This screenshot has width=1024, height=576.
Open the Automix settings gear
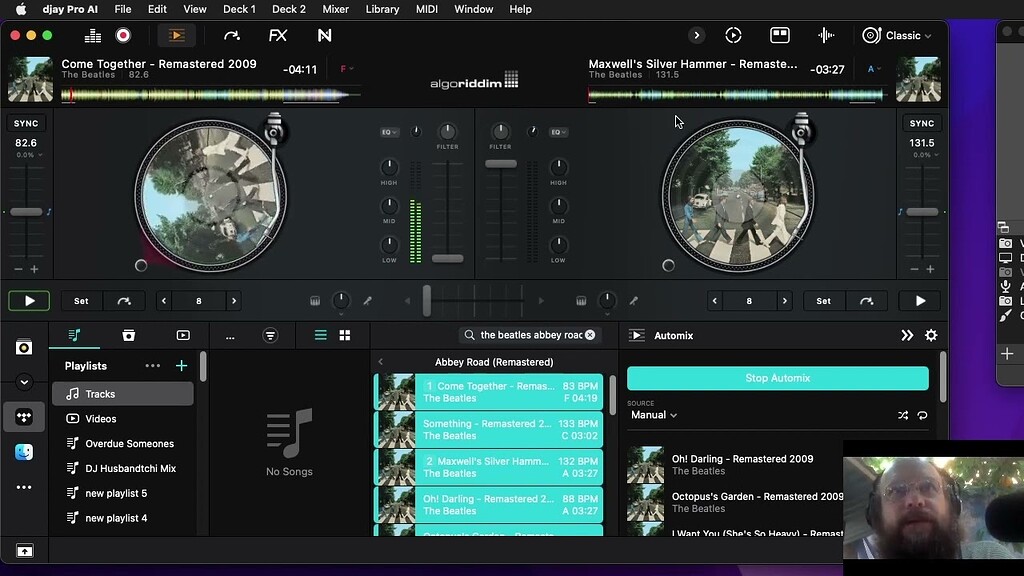(x=931, y=335)
